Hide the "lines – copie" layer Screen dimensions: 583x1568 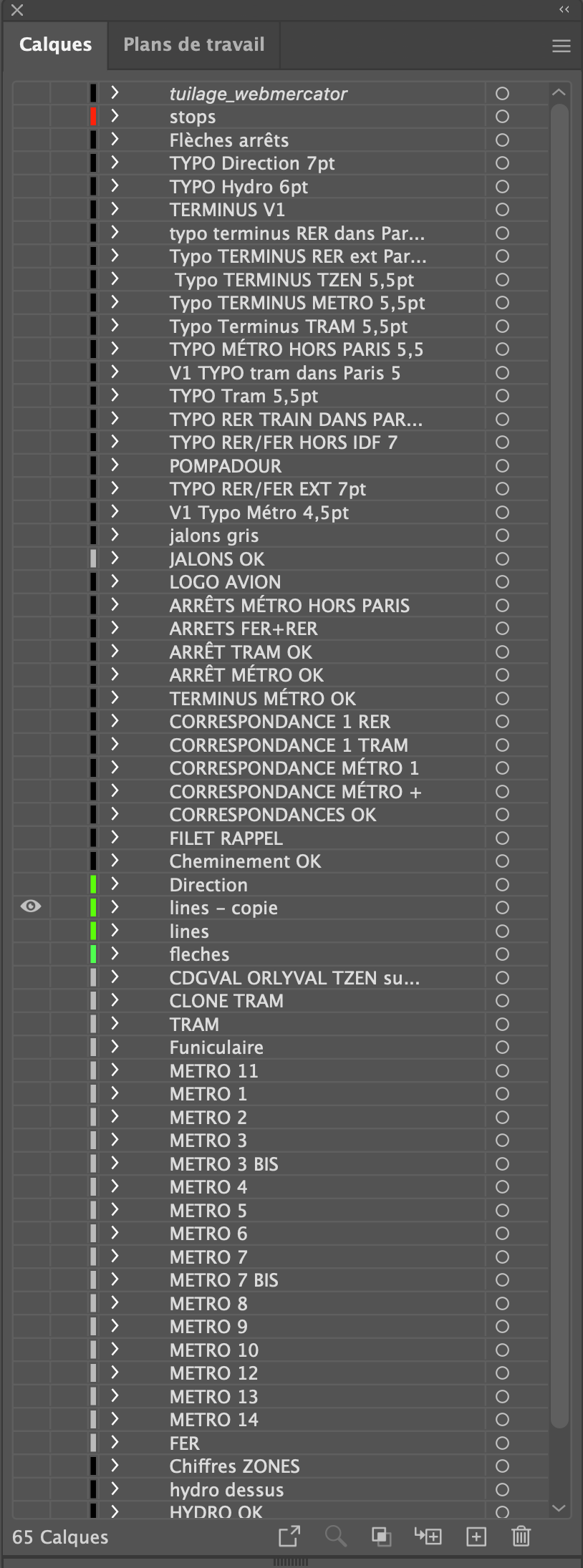pos(31,907)
